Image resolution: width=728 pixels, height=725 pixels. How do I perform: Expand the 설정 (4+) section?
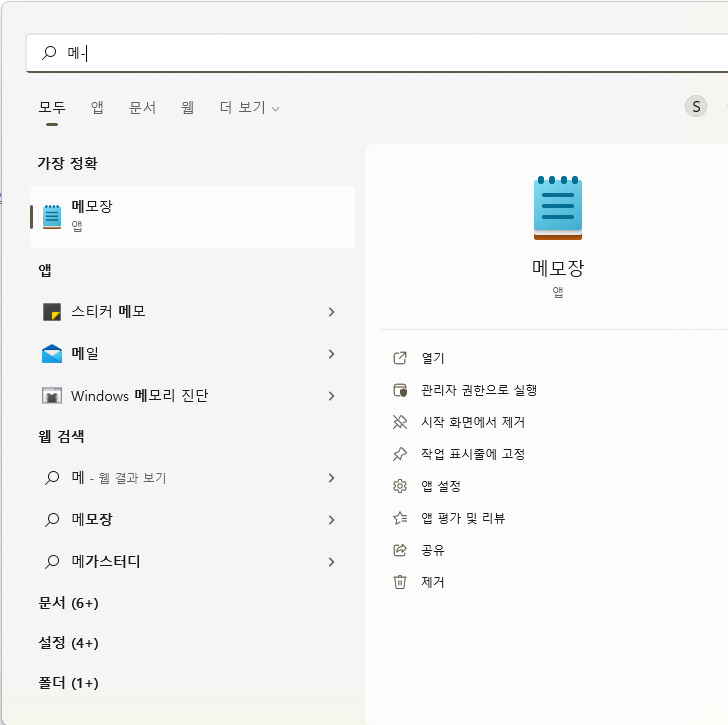pos(68,643)
